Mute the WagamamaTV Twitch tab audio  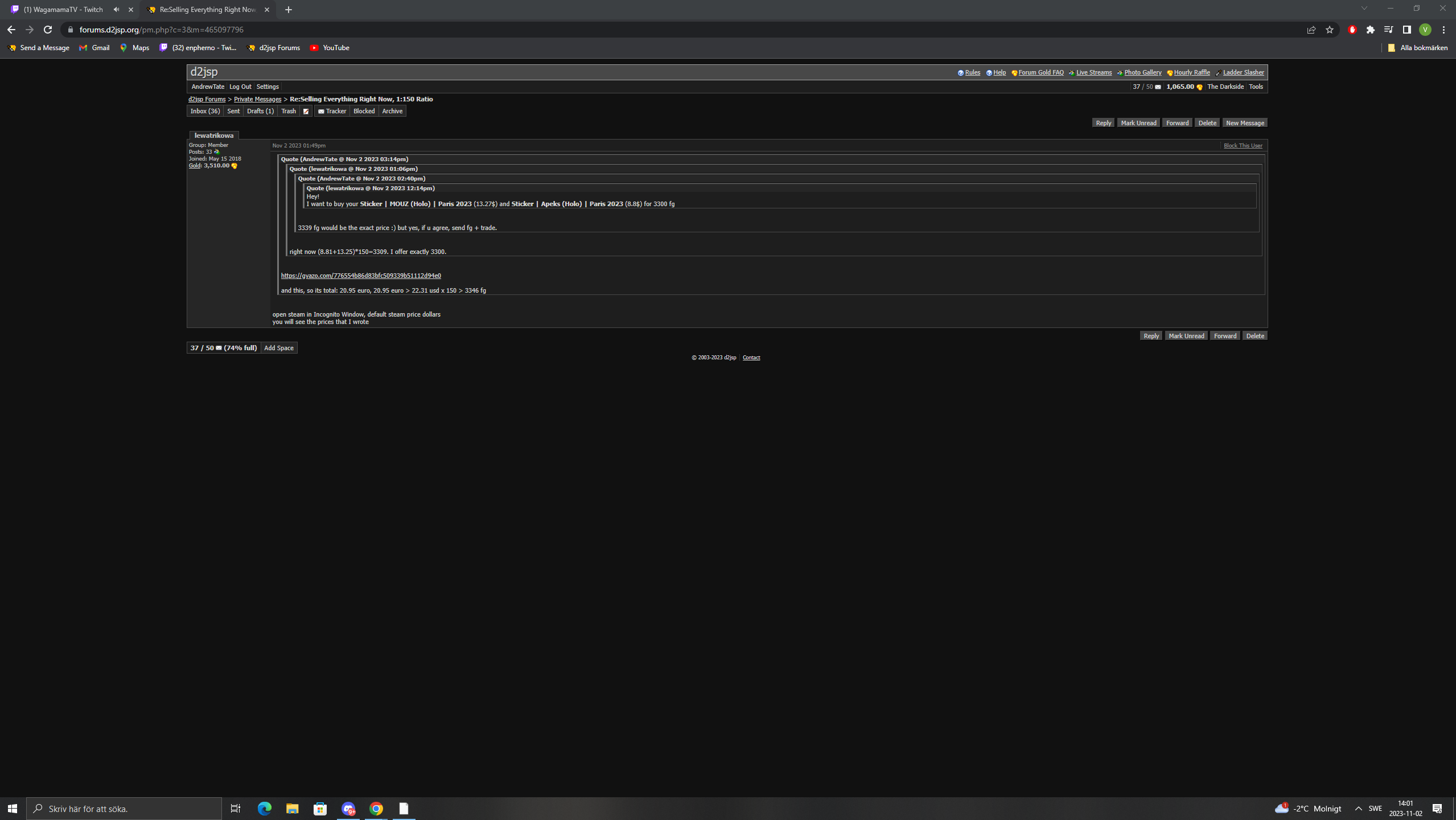117,10
